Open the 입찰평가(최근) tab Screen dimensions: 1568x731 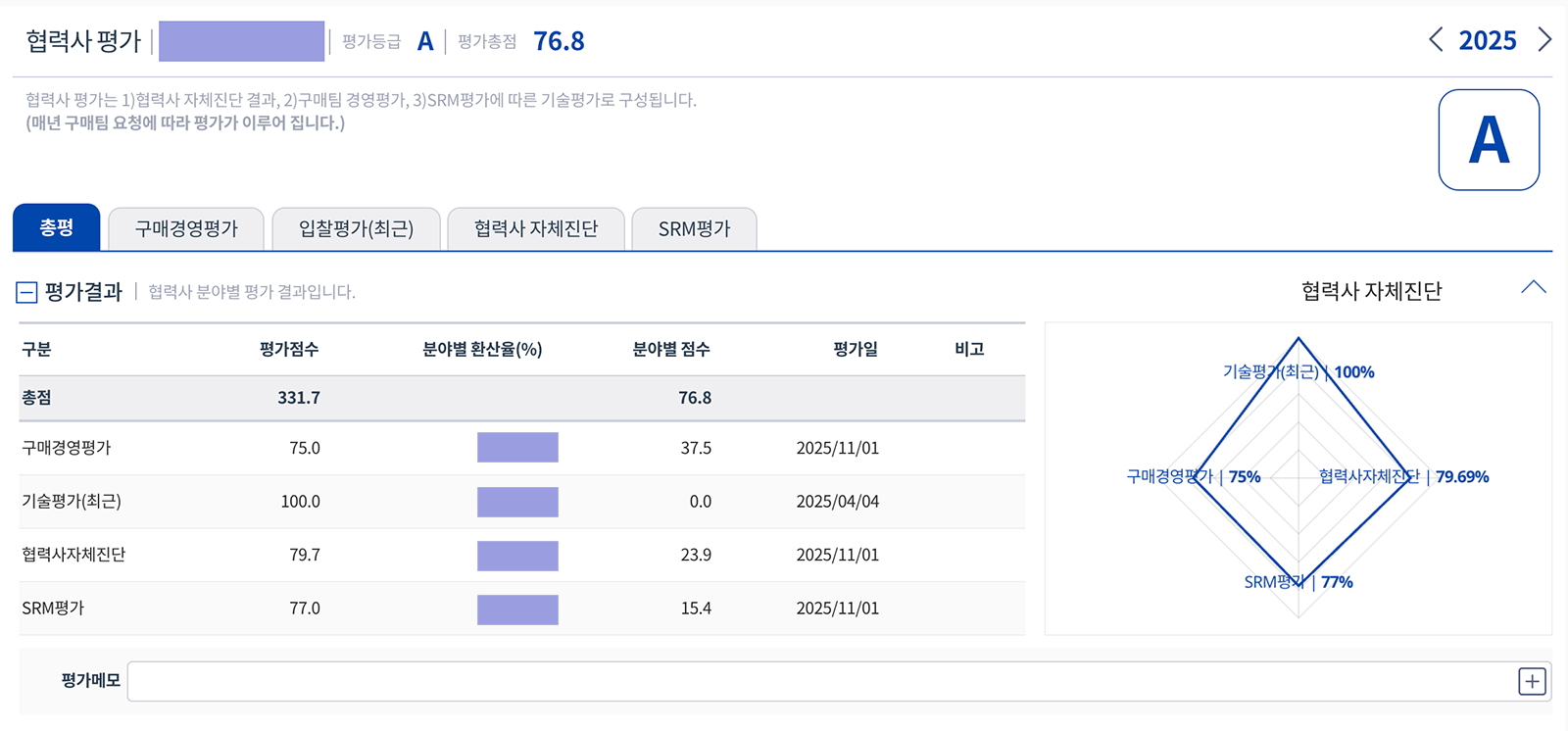[x=356, y=229]
